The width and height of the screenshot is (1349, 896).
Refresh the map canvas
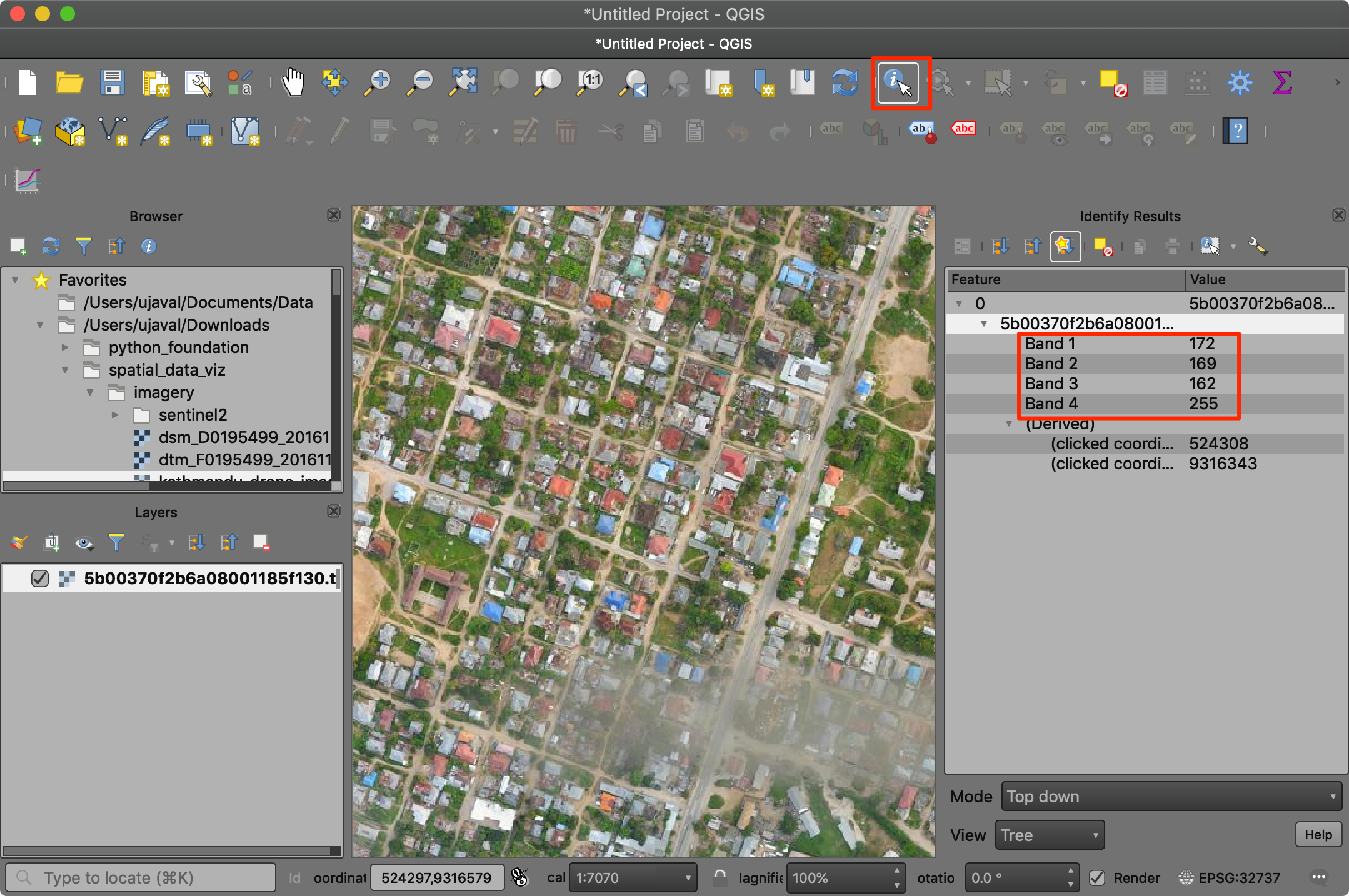(844, 82)
